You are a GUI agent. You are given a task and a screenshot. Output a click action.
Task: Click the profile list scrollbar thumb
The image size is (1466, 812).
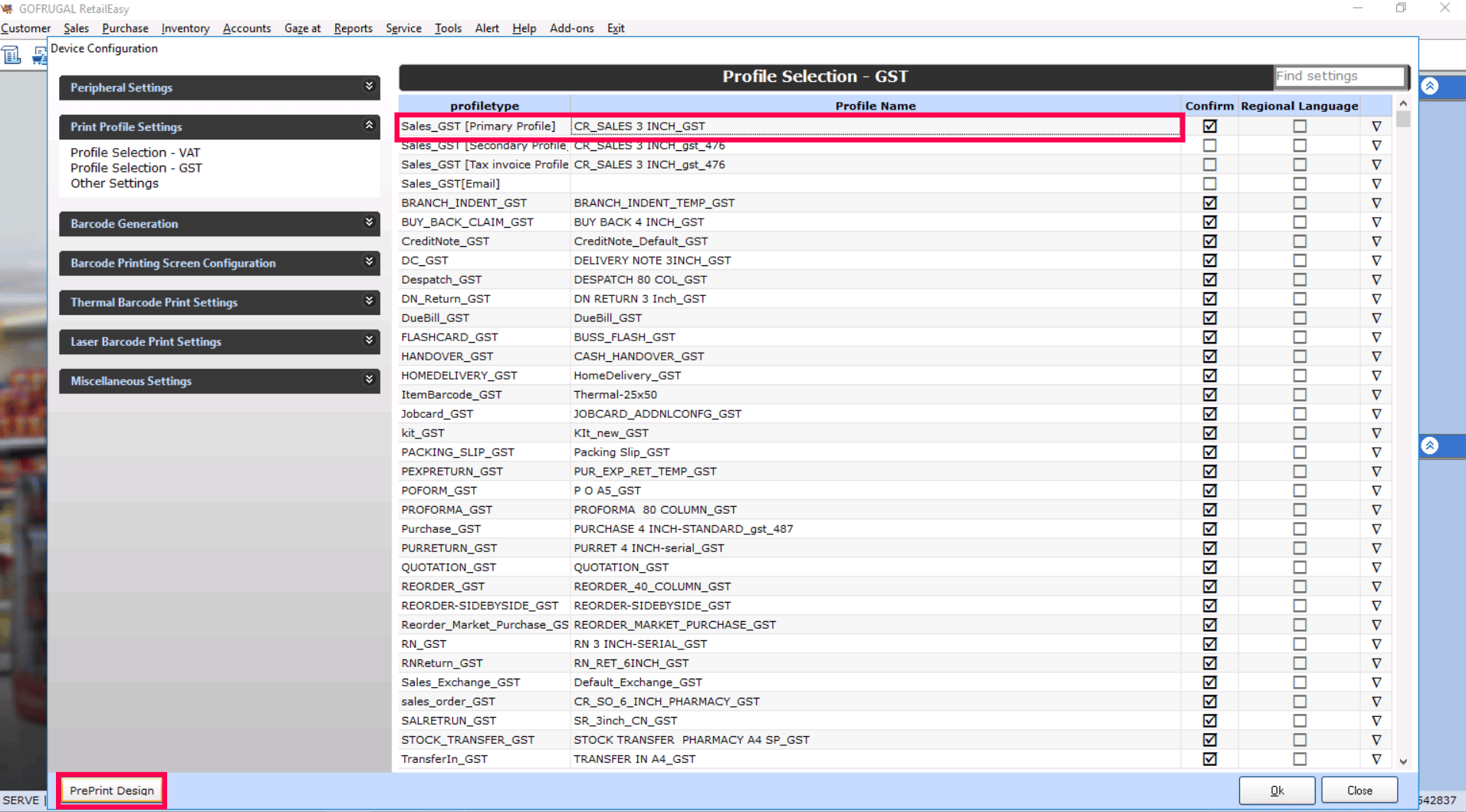(x=1403, y=119)
